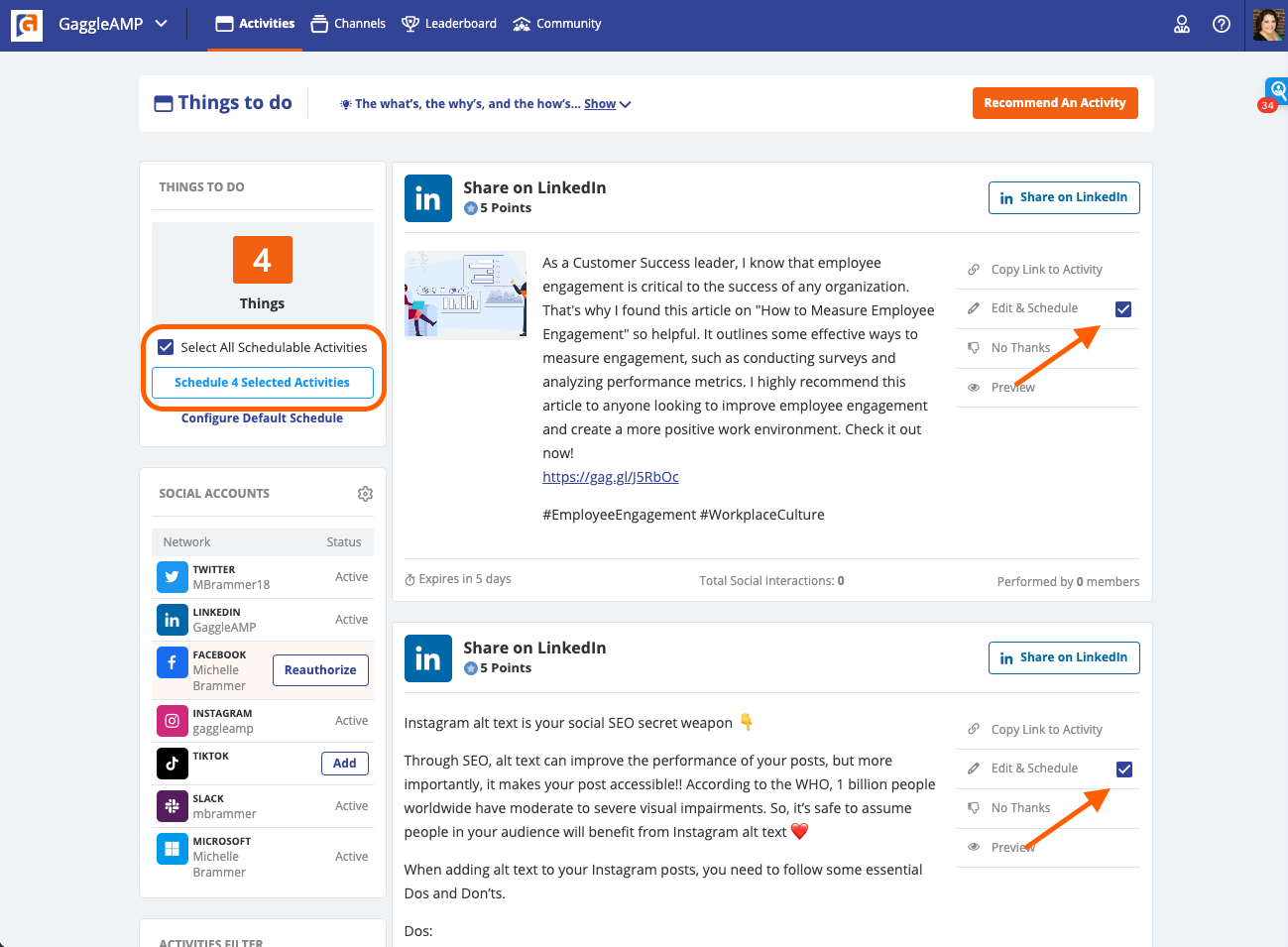Click the Facebook network icon
The width and height of the screenshot is (1288, 947).
point(173,662)
